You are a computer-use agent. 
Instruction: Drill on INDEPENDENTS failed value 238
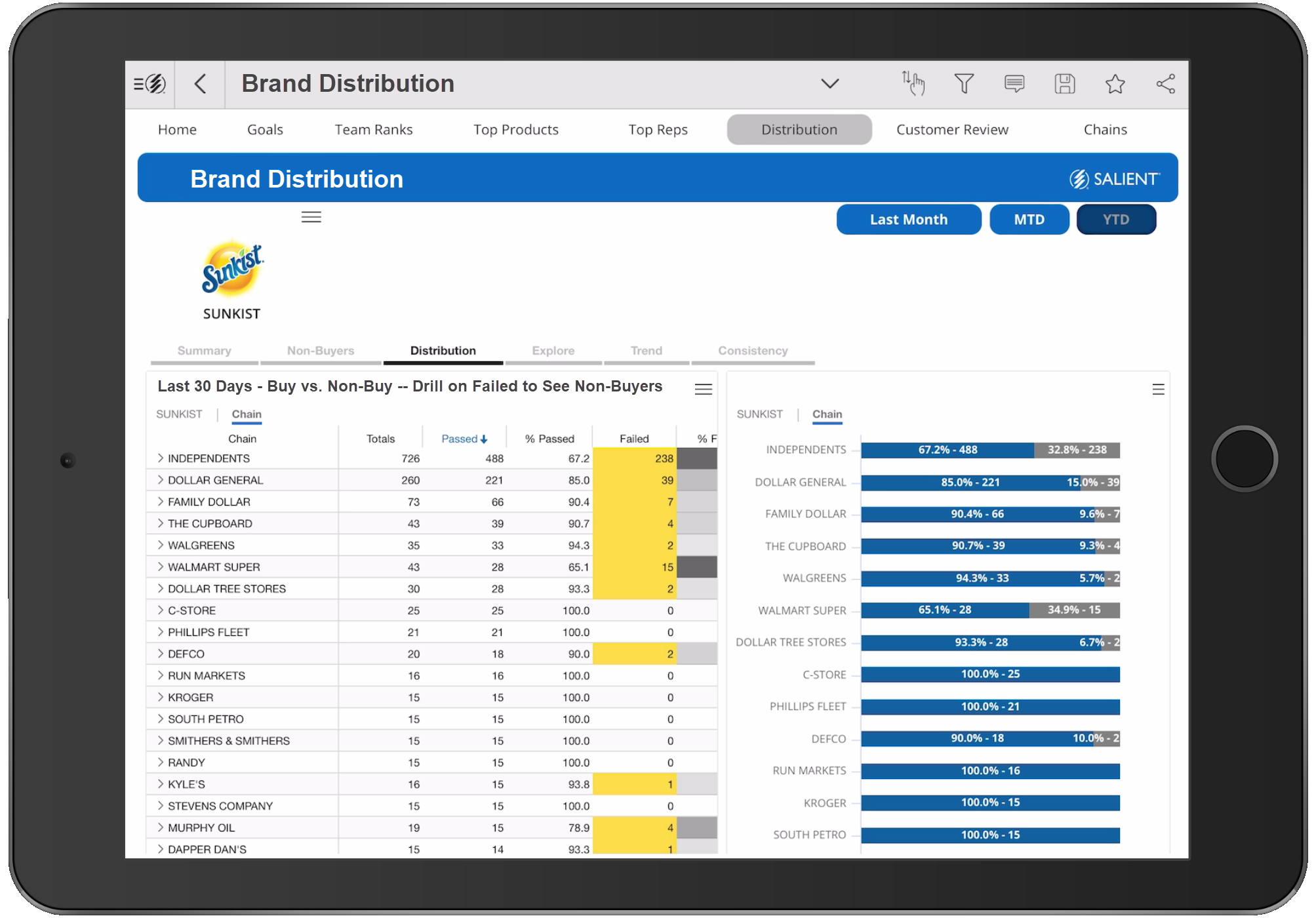634,458
